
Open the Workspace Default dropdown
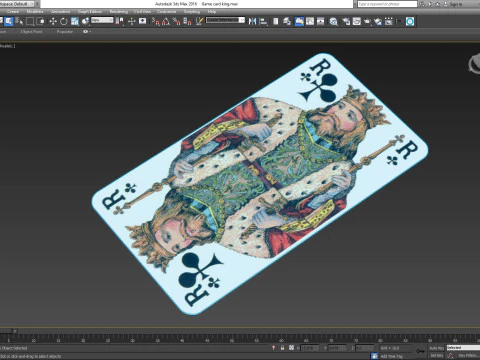click(x=18, y=4)
